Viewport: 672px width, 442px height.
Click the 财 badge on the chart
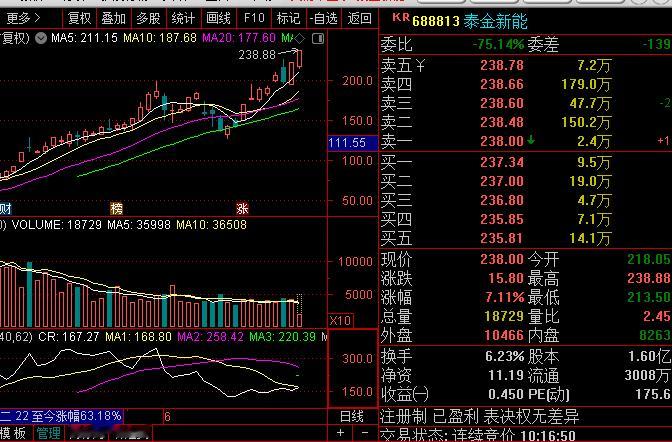[6, 209]
